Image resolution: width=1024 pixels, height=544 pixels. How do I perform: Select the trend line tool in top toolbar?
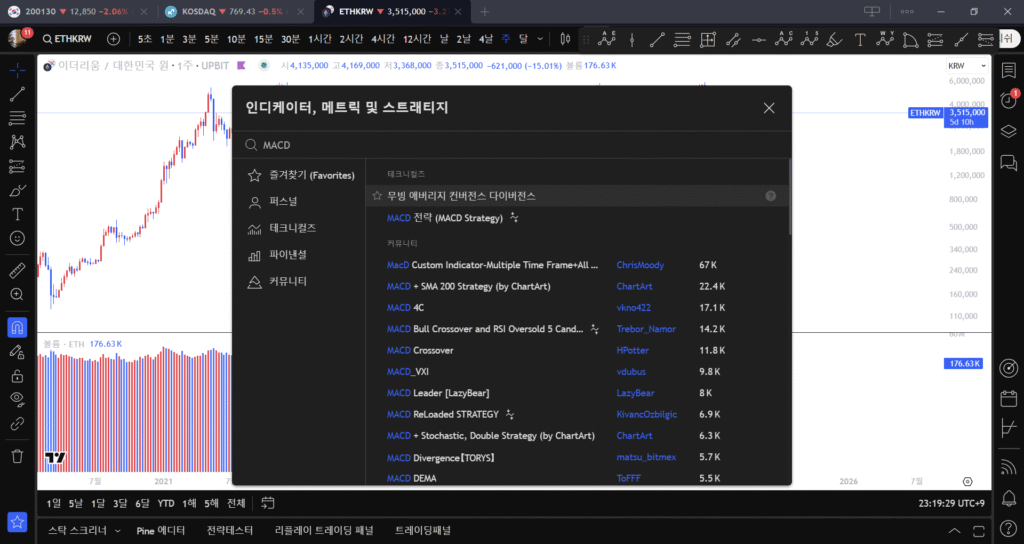(x=657, y=40)
